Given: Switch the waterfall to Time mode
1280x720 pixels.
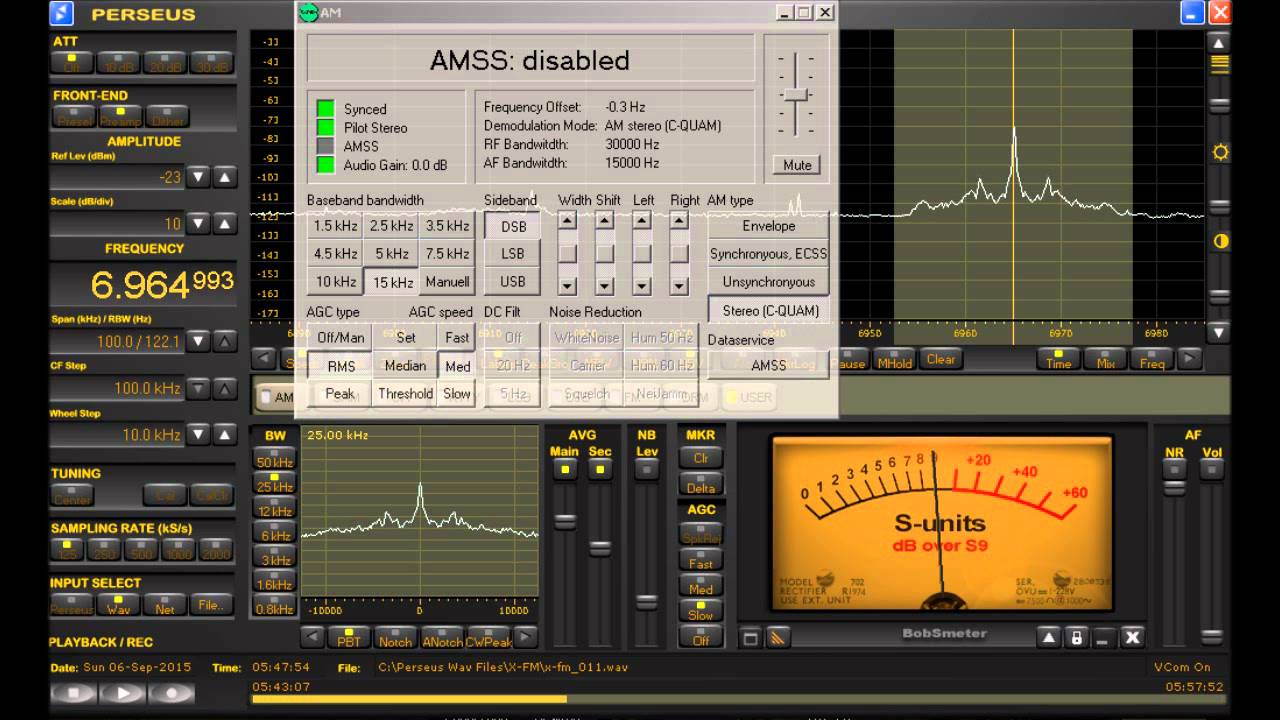Looking at the screenshot, I should click(1058, 359).
